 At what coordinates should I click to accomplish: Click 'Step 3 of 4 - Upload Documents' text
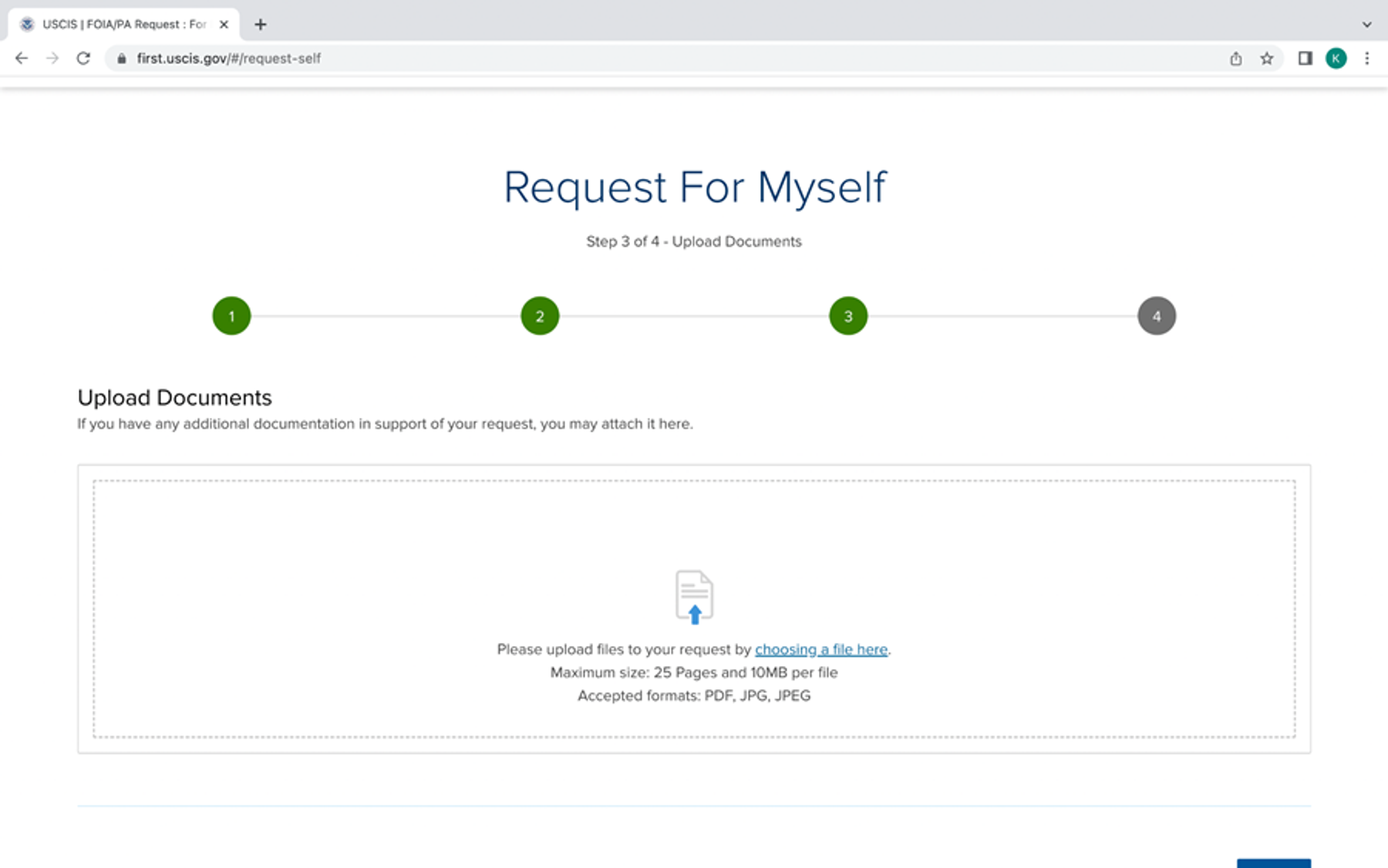694,241
